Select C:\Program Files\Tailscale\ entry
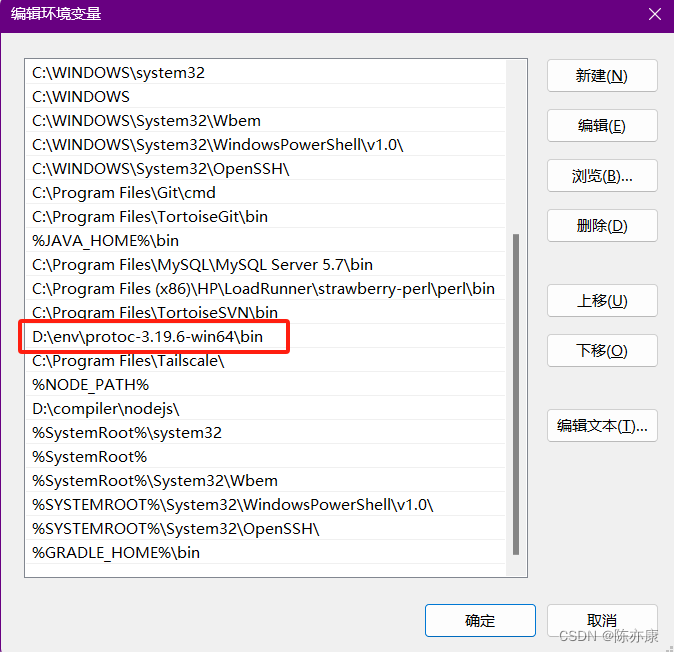This screenshot has width=674, height=652. click(x=265, y=361)
